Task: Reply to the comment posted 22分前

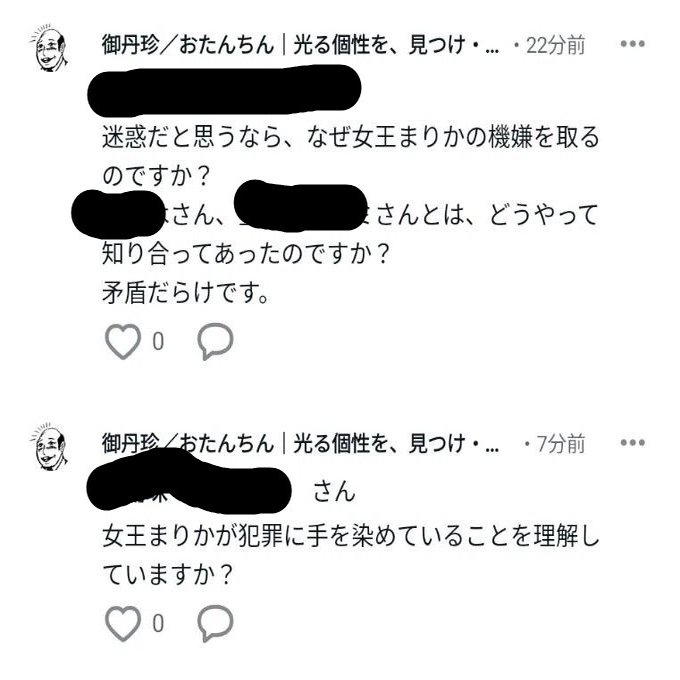Action: [x=216, y=341]
